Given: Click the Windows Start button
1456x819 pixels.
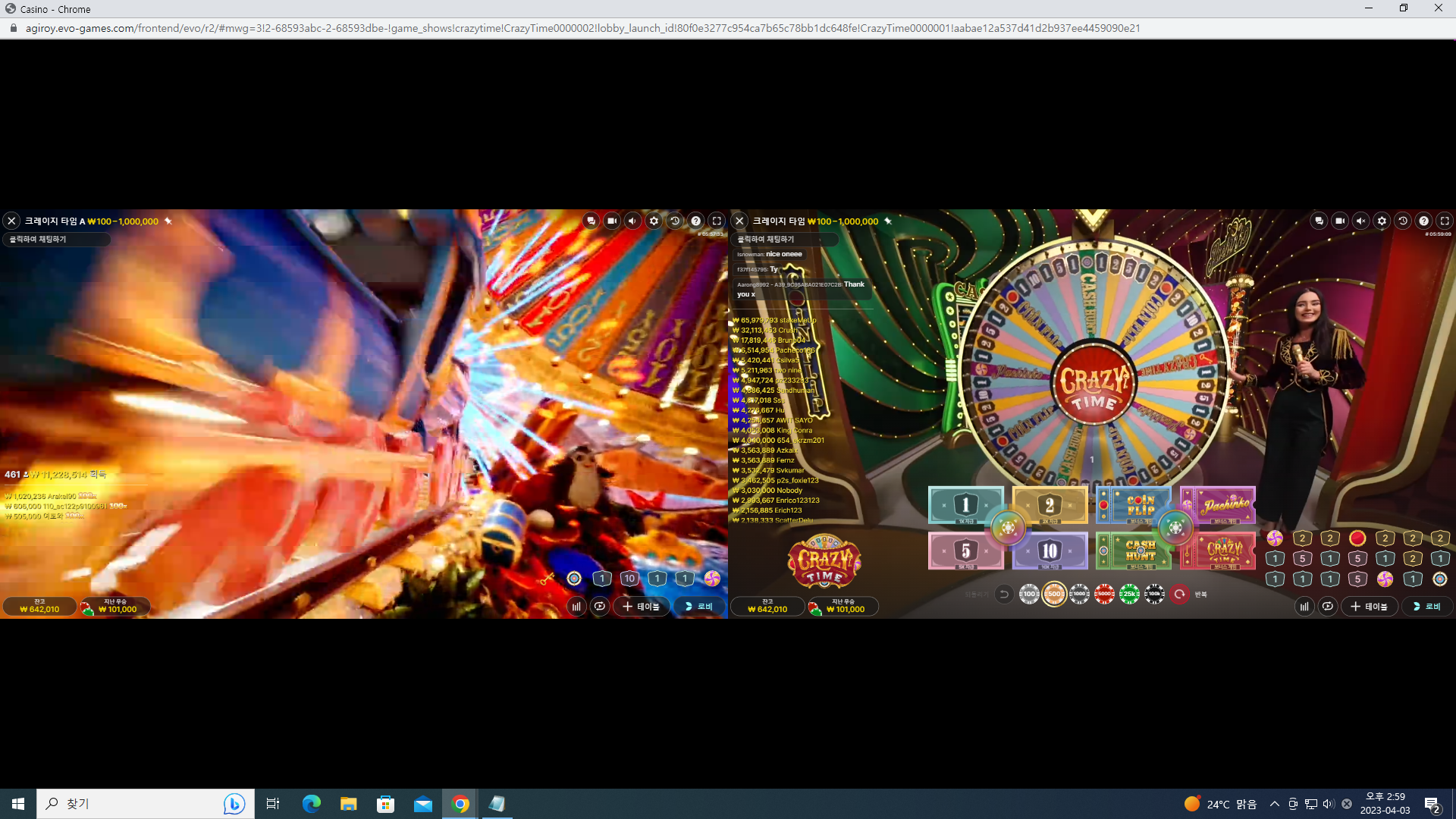Looking at the screenshot, I should (x=18, y=804).
